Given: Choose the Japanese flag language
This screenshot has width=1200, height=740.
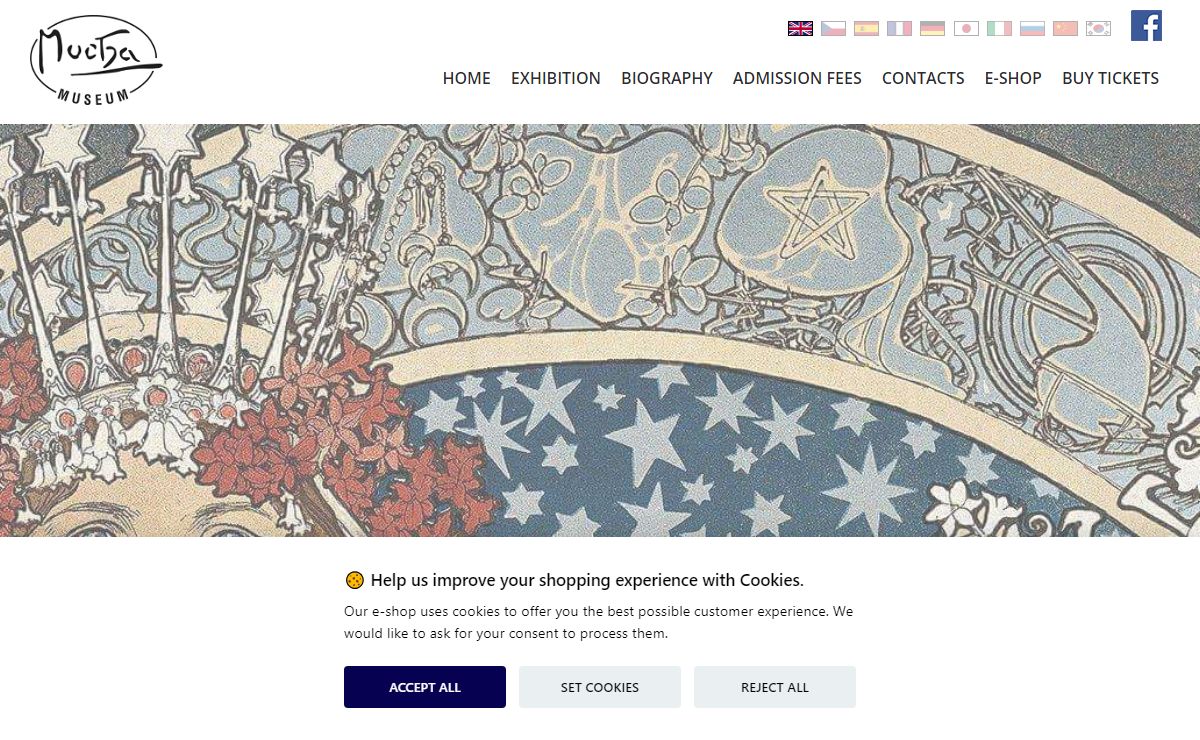Looking at the screenshot, I should click(x=966, y=28).
